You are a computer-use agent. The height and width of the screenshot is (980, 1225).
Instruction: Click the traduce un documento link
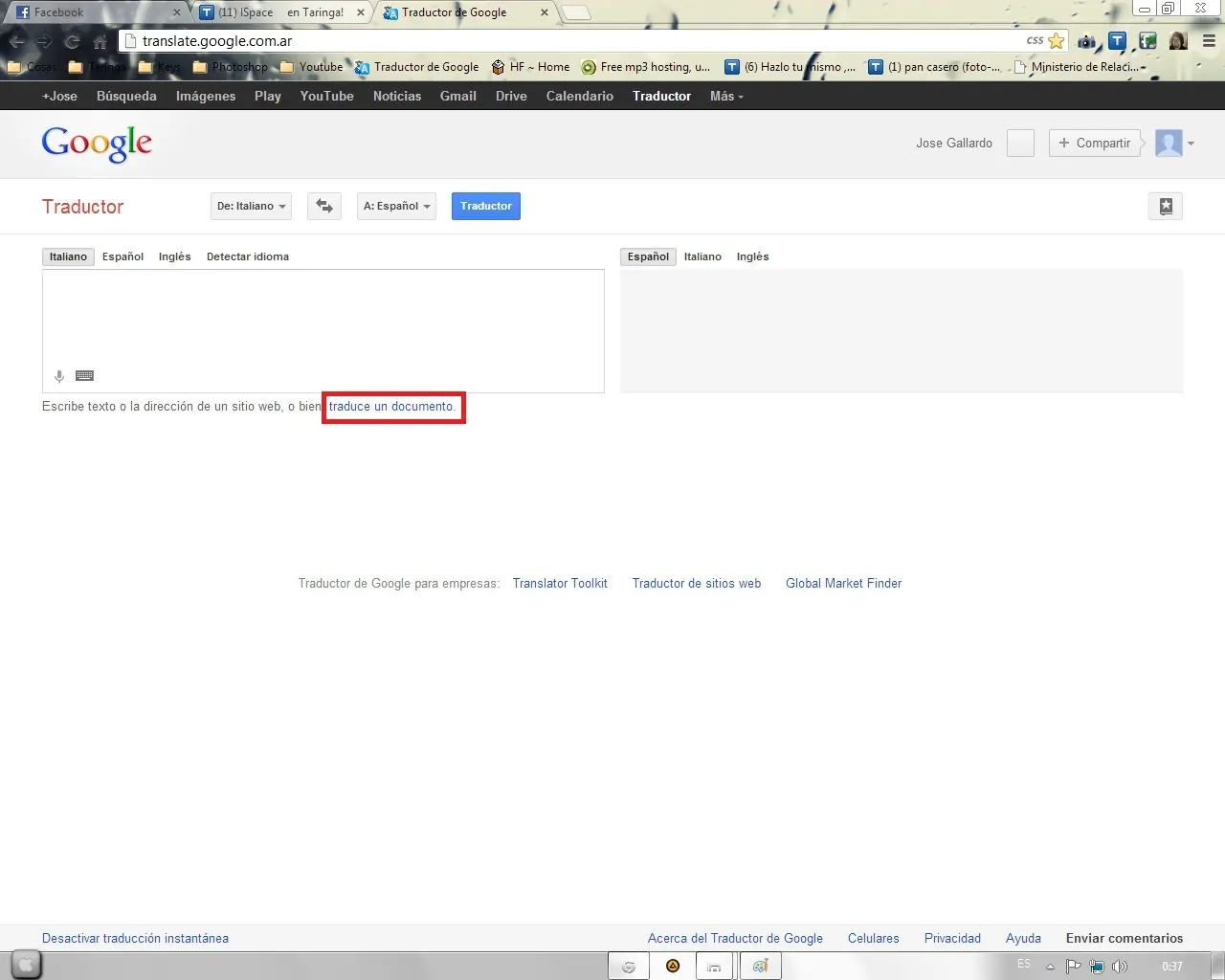(392, 407)
